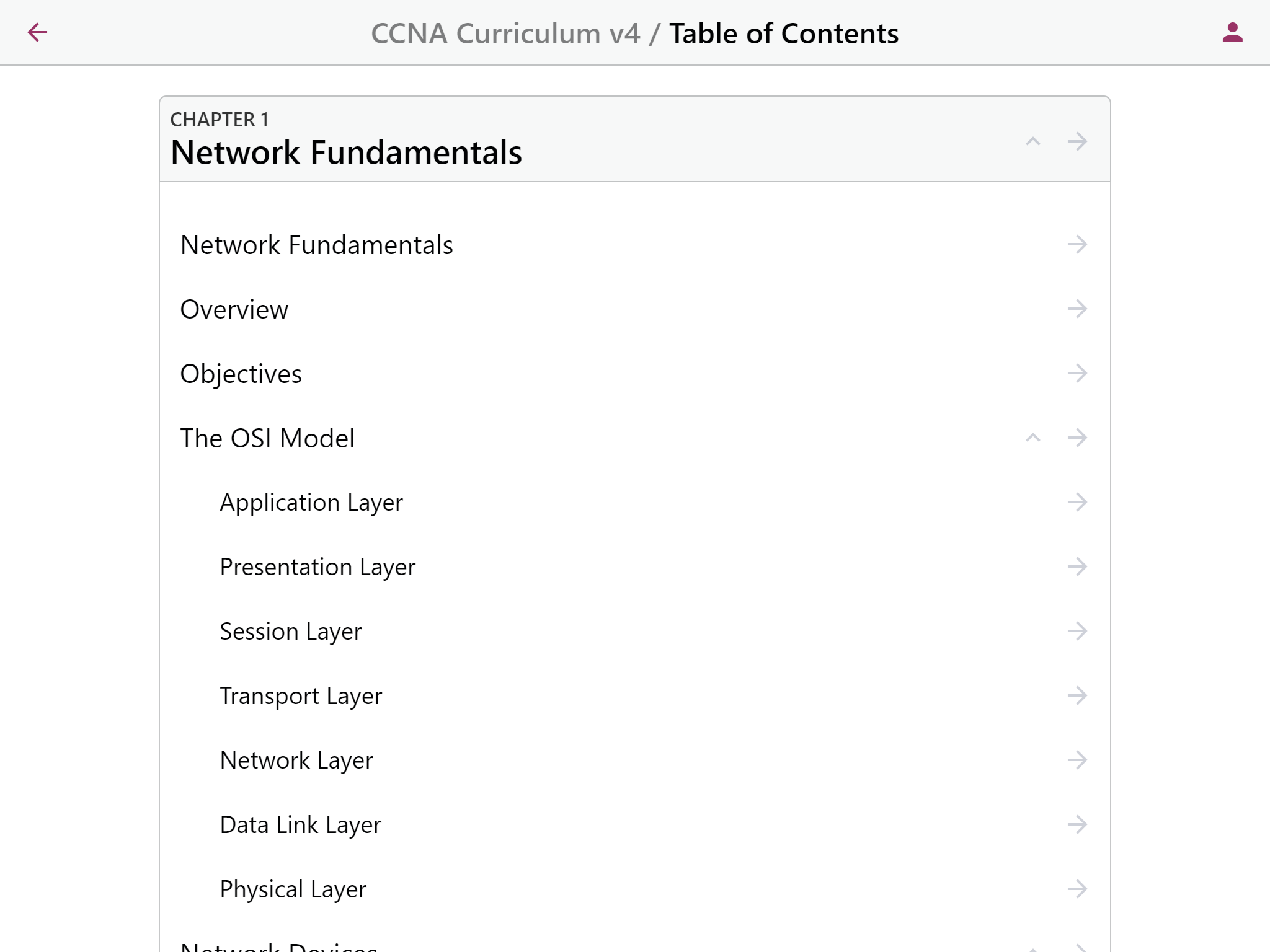Toggle the Network Devices section chevron
The width and height of the screenshot is (1270, 952).
click(1032, 948)
